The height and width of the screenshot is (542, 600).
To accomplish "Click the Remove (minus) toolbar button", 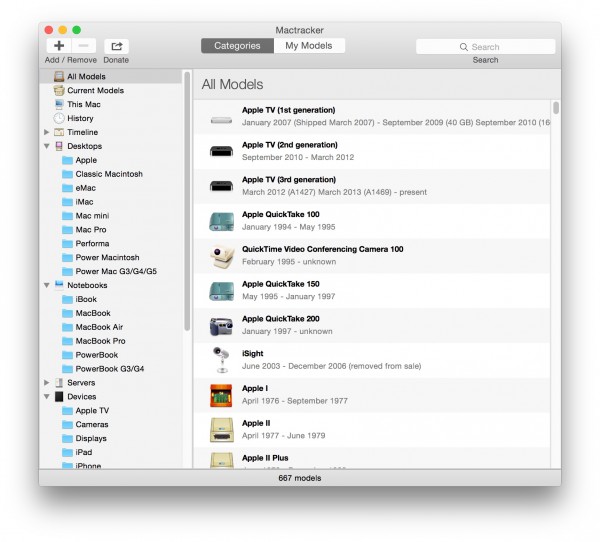I will 83,46.
